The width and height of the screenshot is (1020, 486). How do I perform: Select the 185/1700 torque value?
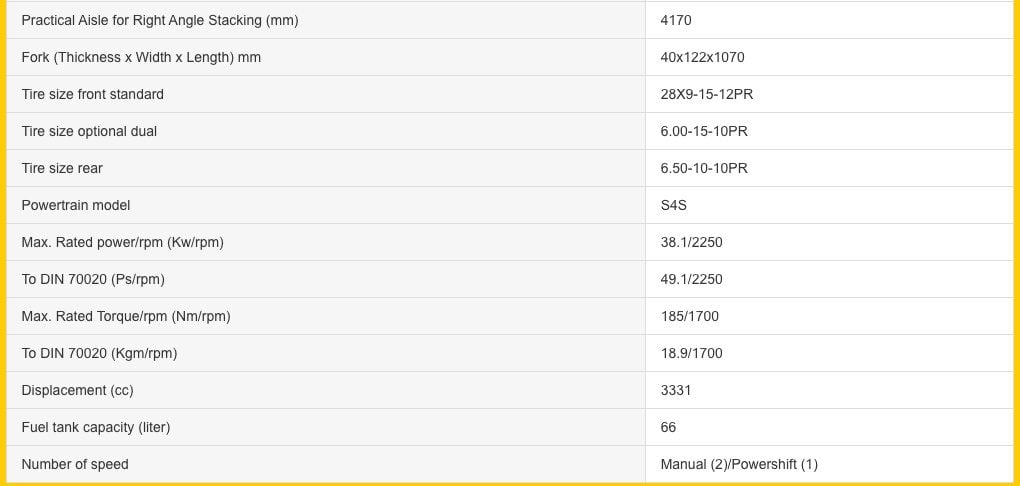689,316
